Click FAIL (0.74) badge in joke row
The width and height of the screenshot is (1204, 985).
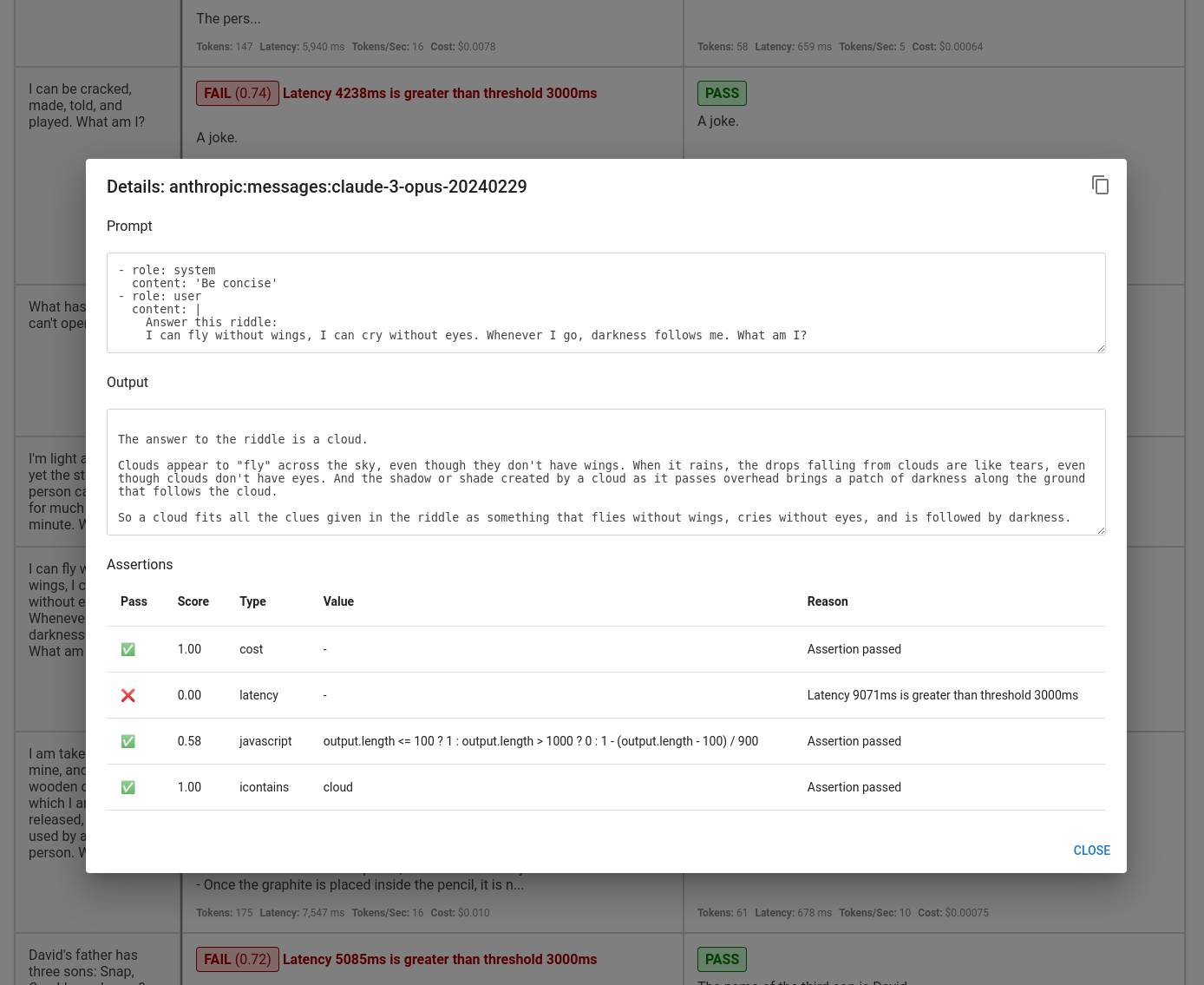(x=238, y=94)
